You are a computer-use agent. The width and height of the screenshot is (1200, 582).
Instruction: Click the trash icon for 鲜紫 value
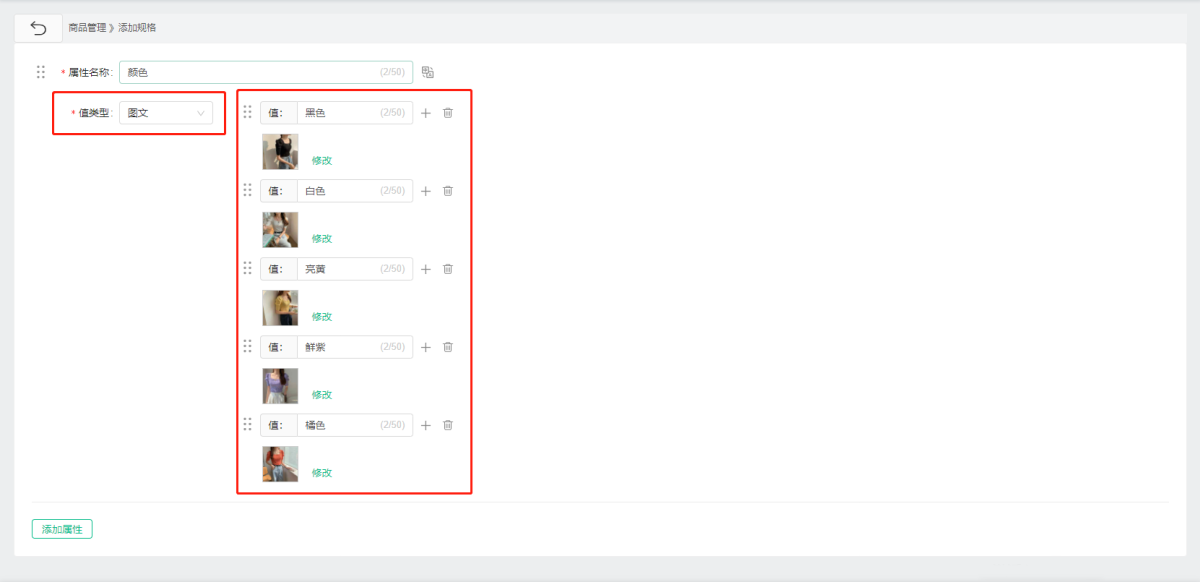pyautogui.click(x=448, y=347)
